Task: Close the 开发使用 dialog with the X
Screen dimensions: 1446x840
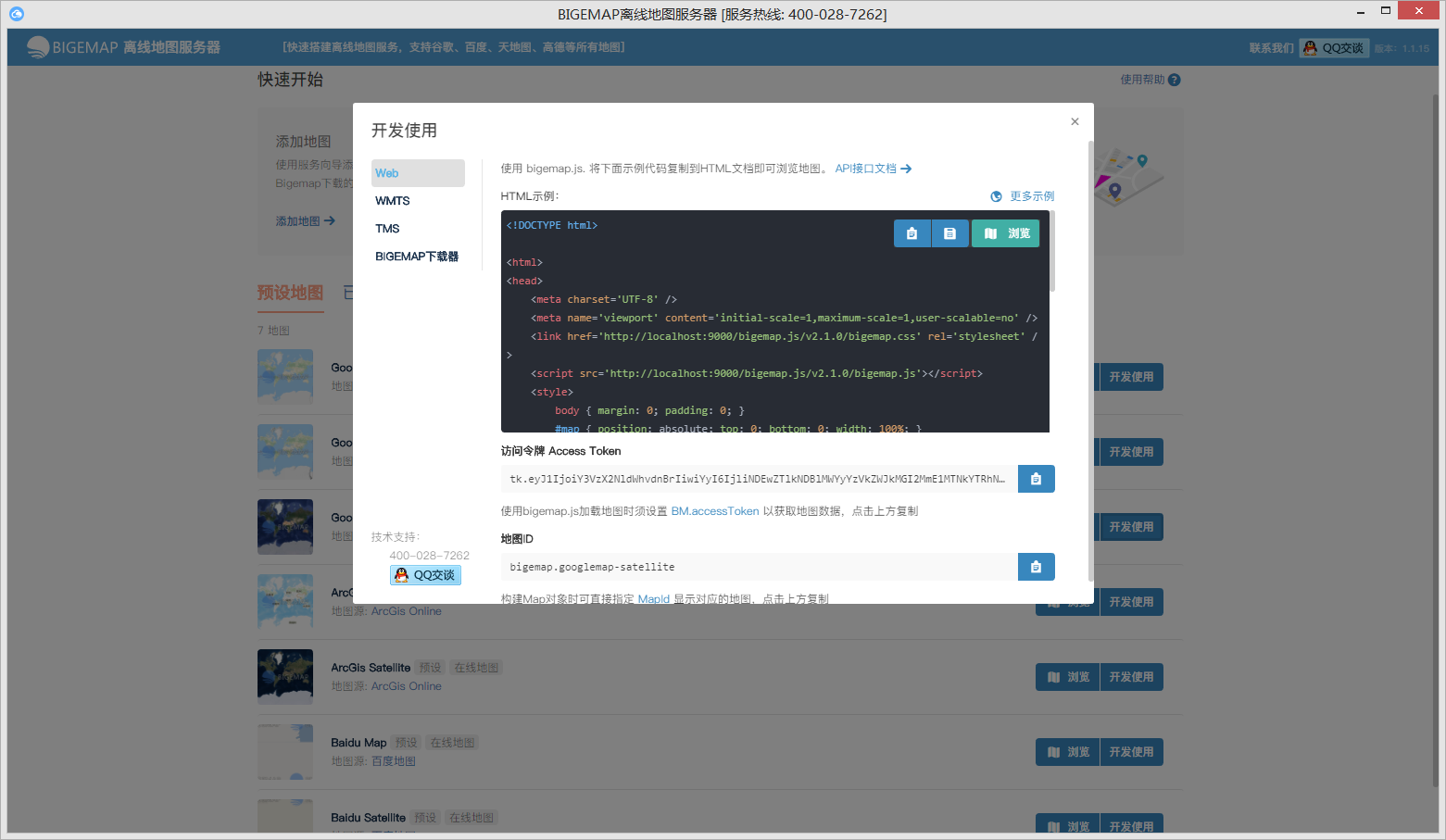Action: tap(1075, 121)
